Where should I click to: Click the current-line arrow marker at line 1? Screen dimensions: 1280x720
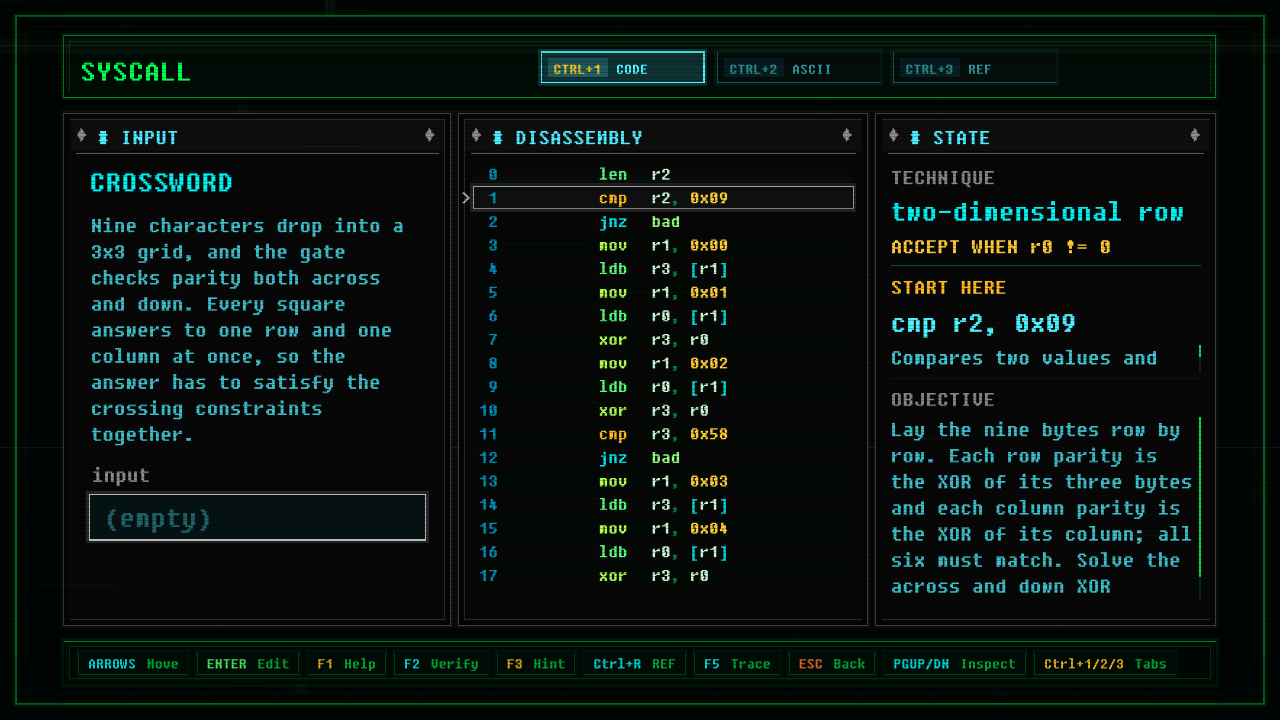point(466,198)
